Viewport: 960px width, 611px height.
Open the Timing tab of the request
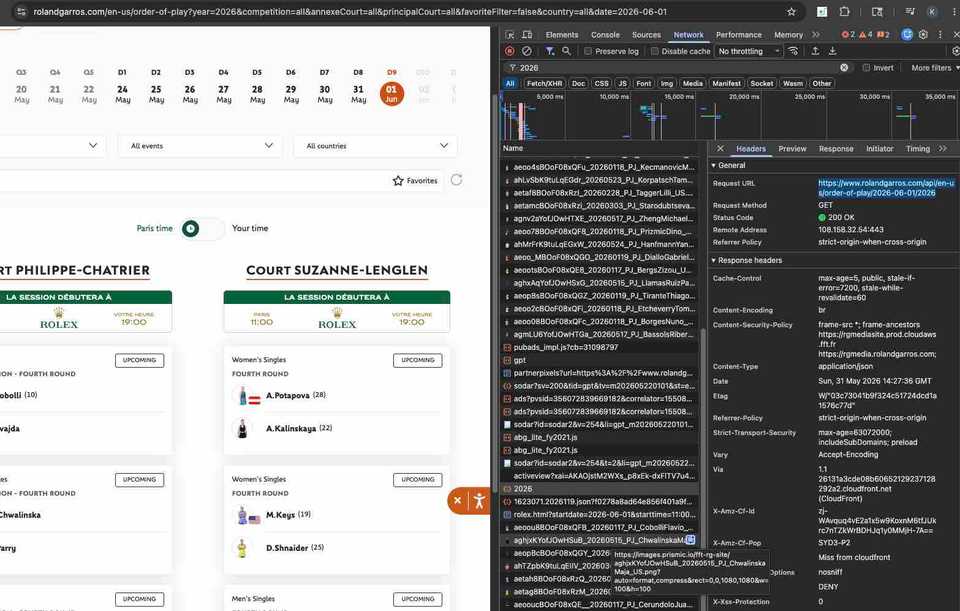[917, 149]
